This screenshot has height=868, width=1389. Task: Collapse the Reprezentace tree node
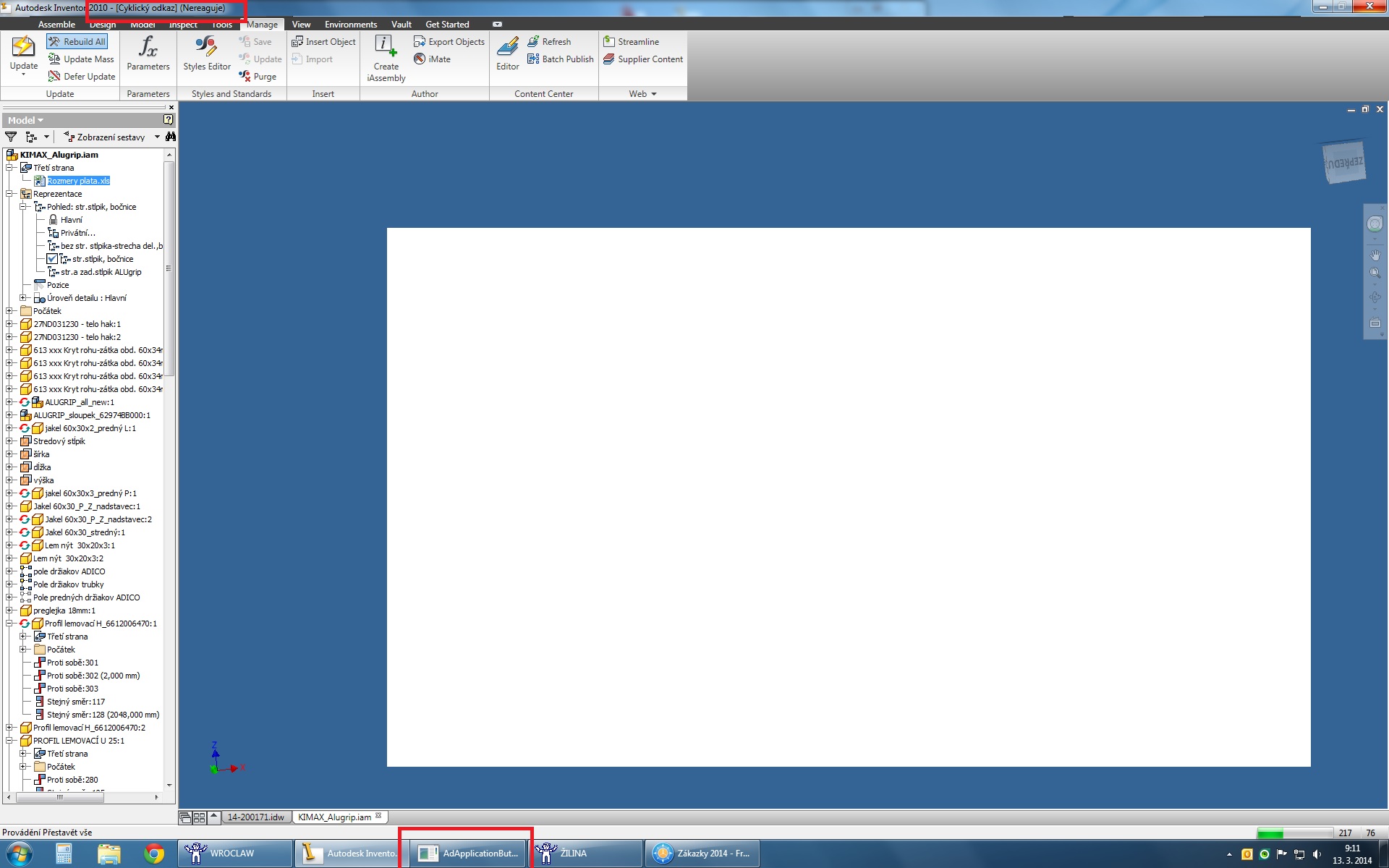[10, 194]
